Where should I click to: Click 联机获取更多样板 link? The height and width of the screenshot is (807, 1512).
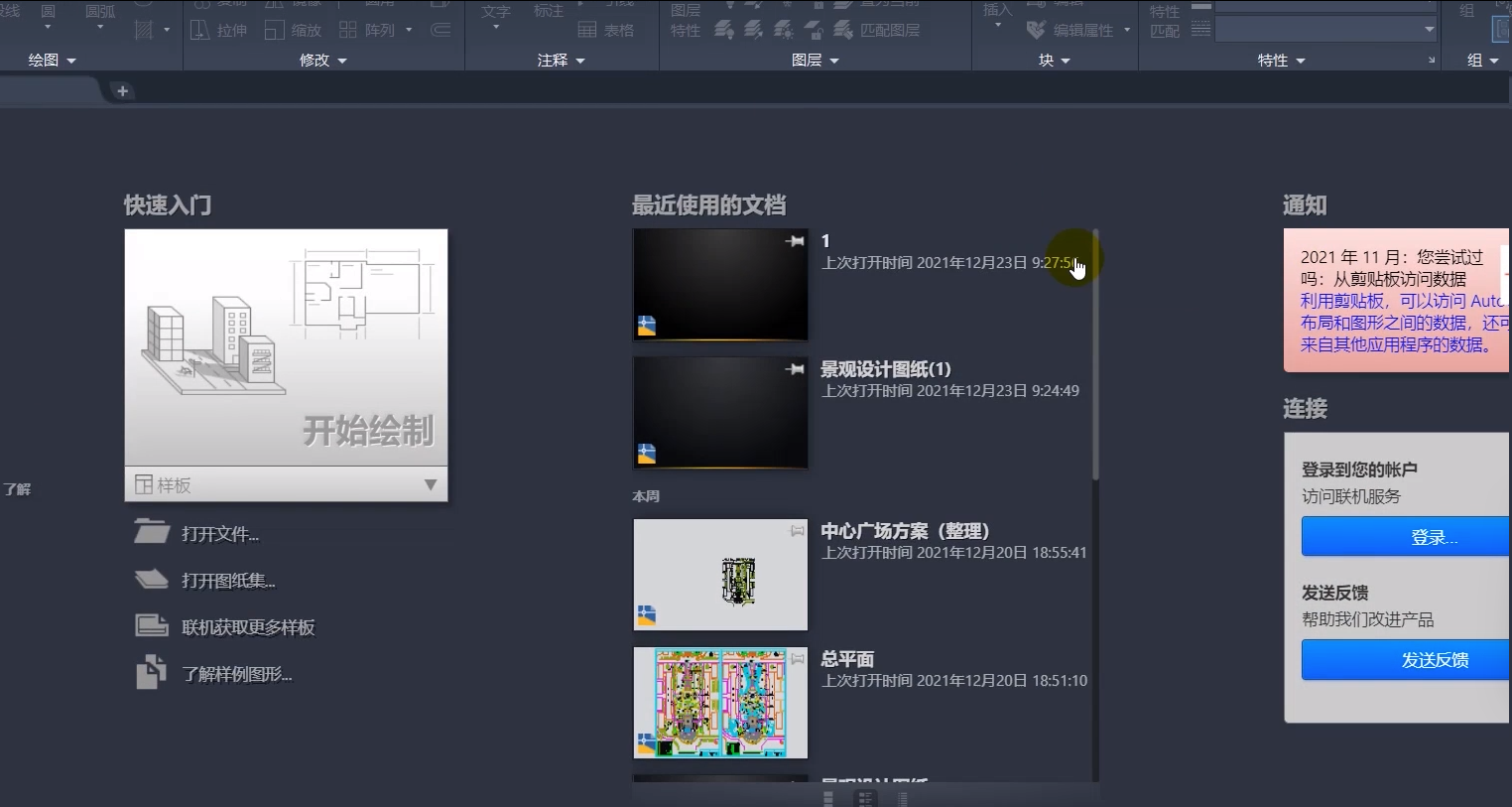pyautogui.click(x=248, y=627)
